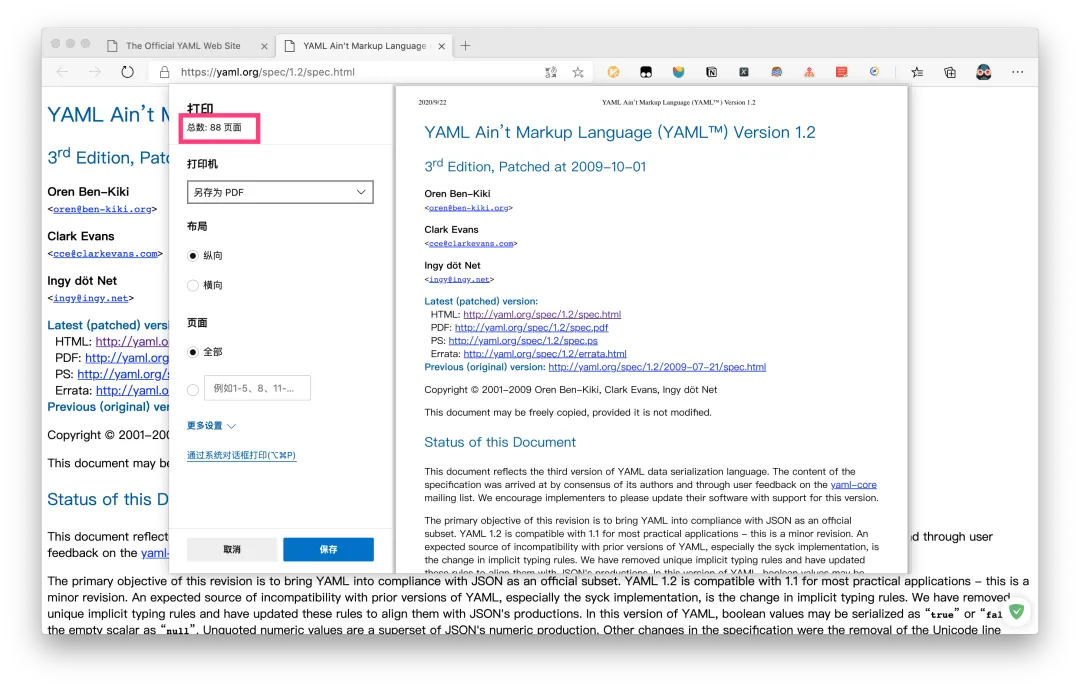This screenshot has width=1080, height=689.
Task: Open the blue round face extension icon
Action: pyautogui.click(x=776, y=72)
